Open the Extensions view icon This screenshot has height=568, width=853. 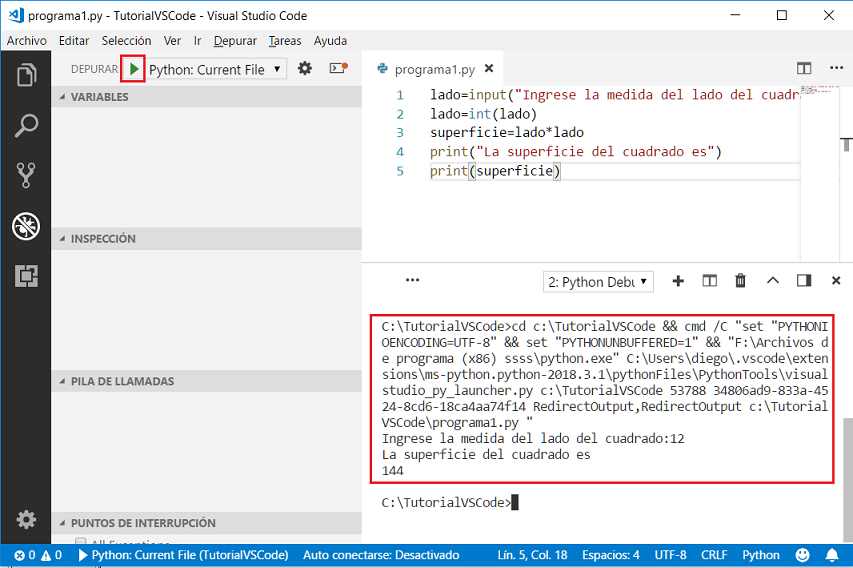26,276
